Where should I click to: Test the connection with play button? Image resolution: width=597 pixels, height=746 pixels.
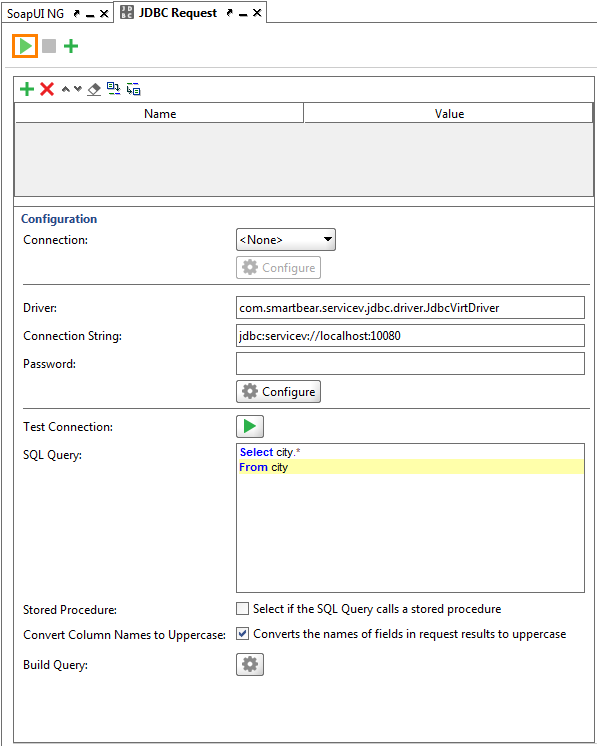pos(250,426)
